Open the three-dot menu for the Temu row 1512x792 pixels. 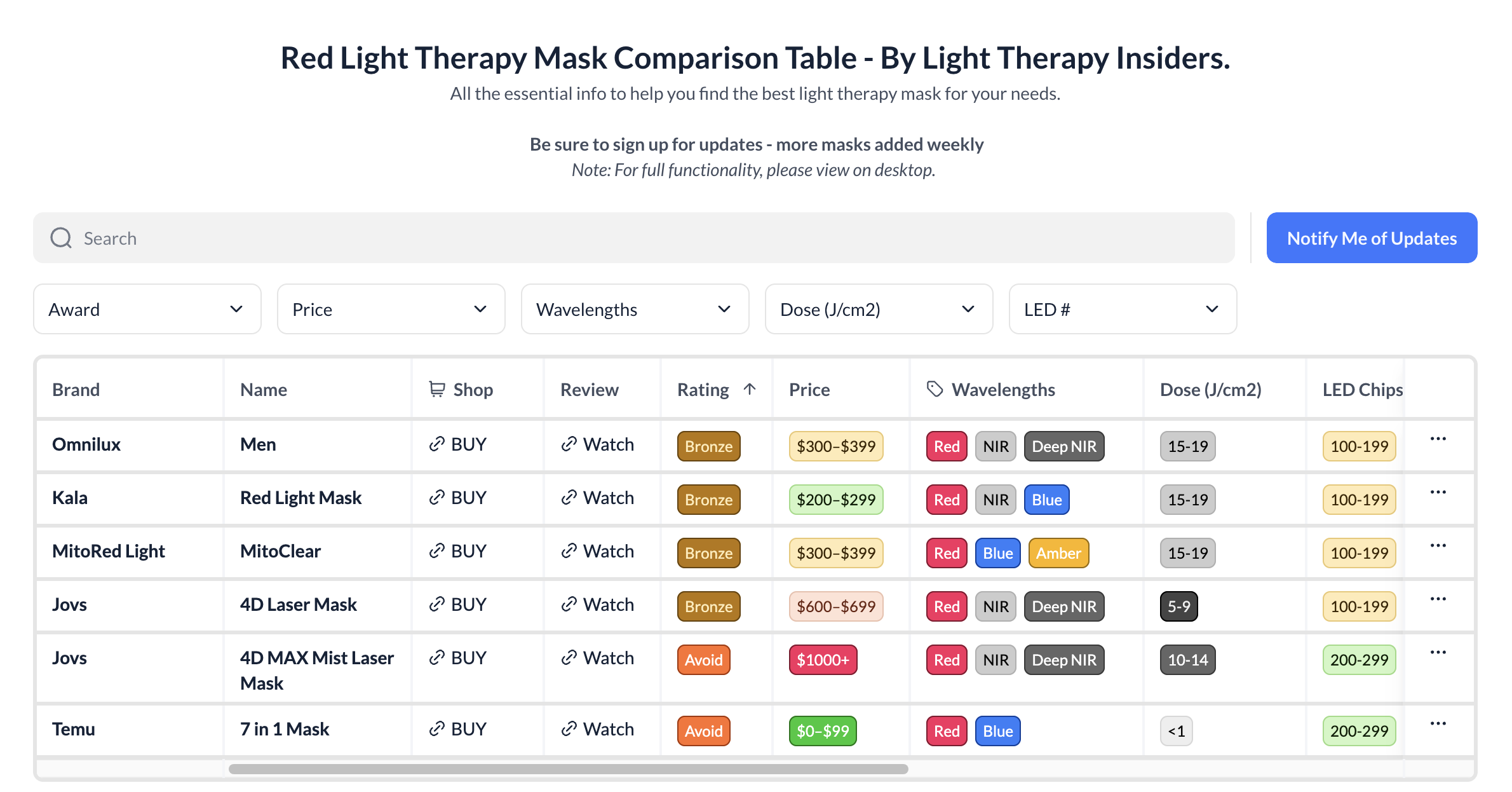click(x=1438, y=723)
